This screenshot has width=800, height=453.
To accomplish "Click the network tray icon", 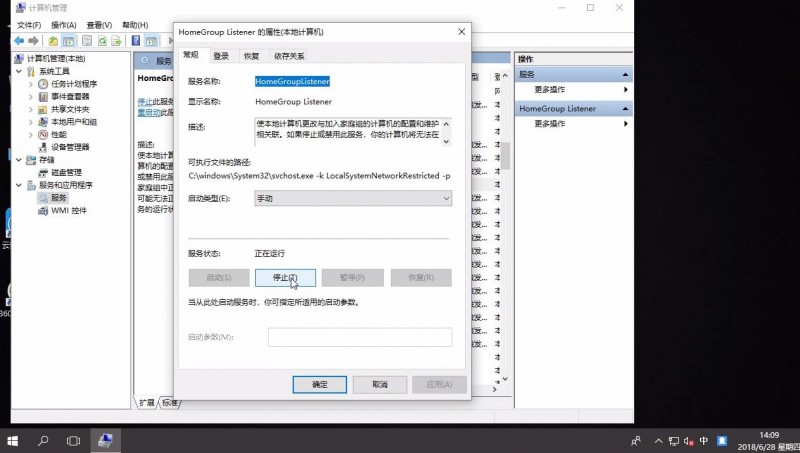I will point(674,441).
